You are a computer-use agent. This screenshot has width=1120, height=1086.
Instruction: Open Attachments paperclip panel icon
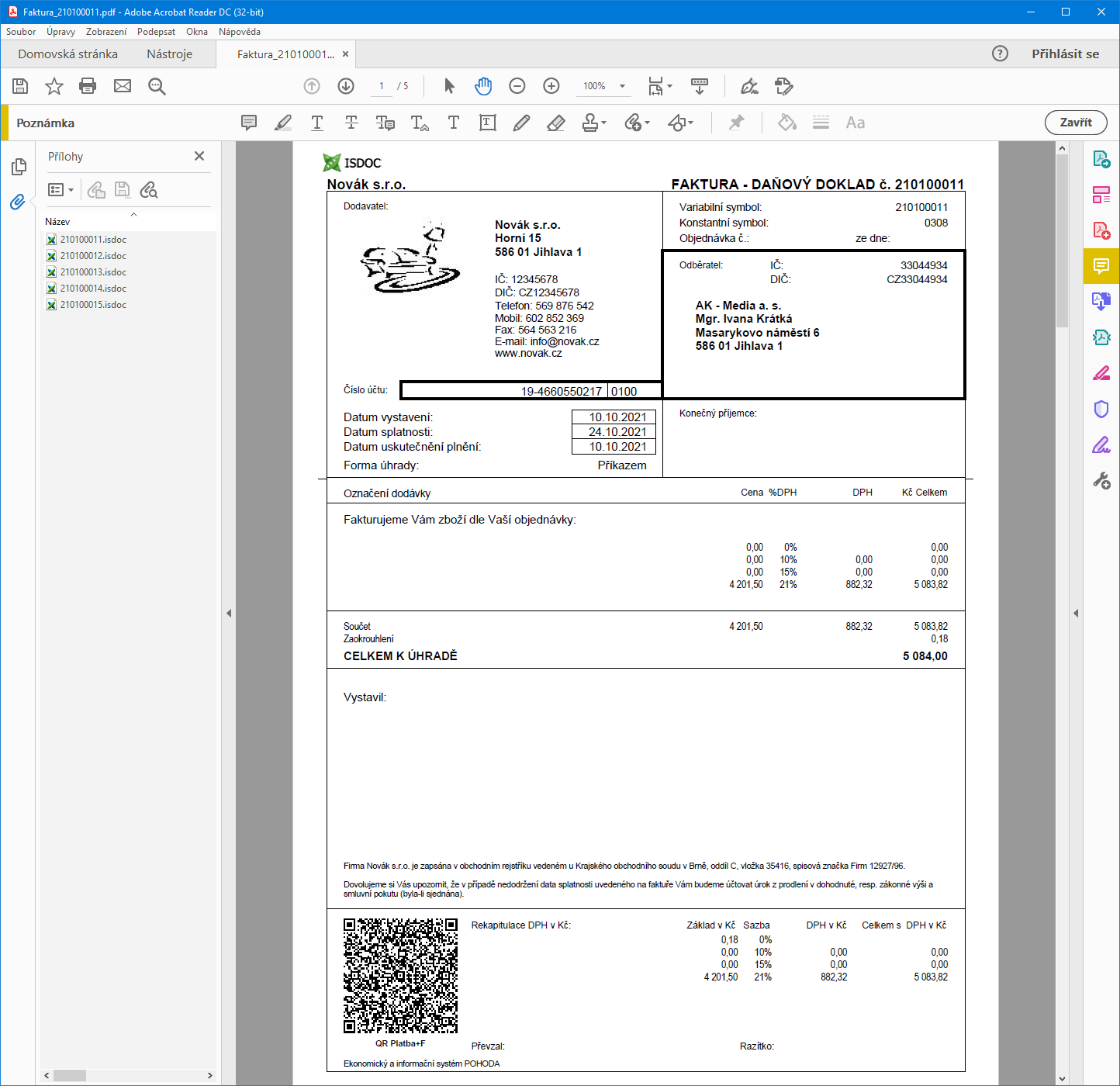[18, 202]
